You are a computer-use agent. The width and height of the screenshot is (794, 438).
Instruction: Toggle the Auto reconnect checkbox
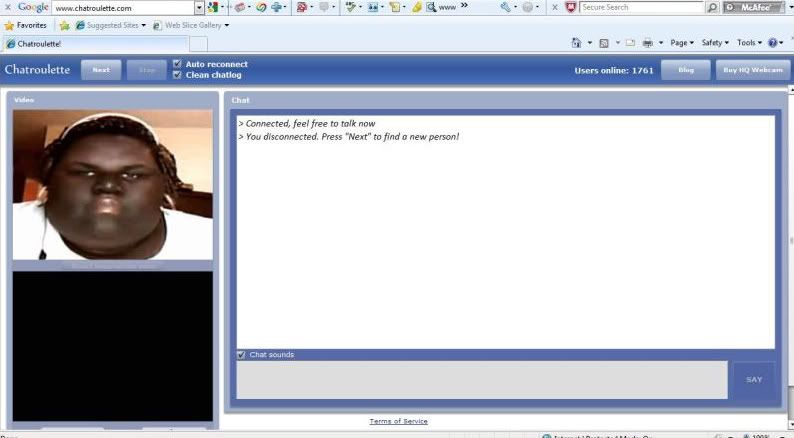pyautogui.click(x=177, y=64)
